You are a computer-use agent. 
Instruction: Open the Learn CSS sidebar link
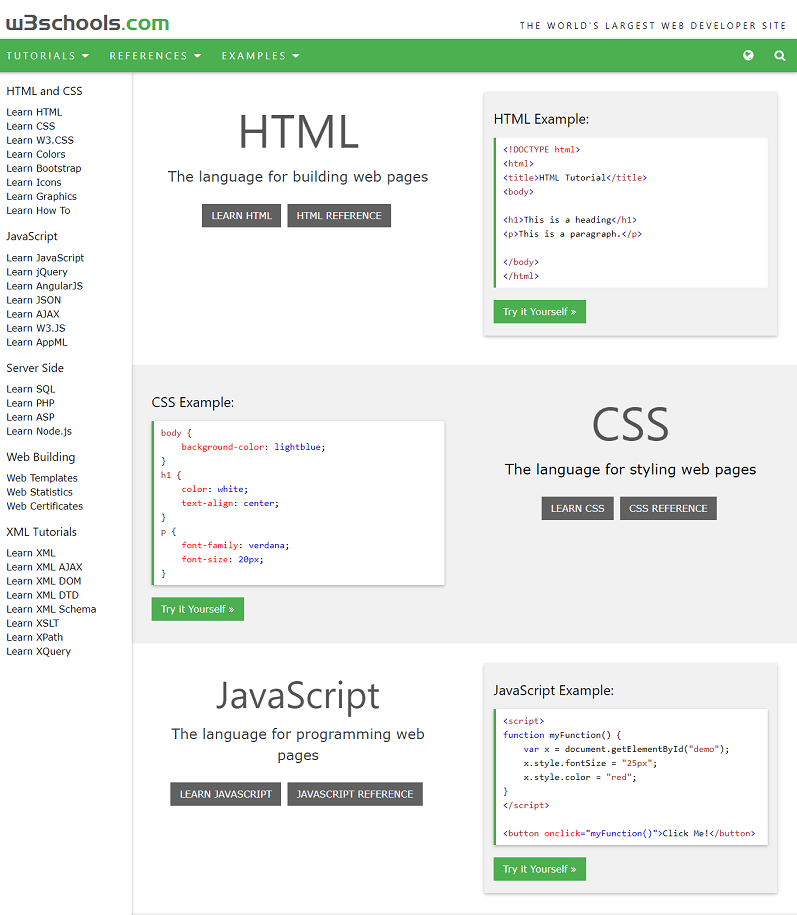(31, 126)
